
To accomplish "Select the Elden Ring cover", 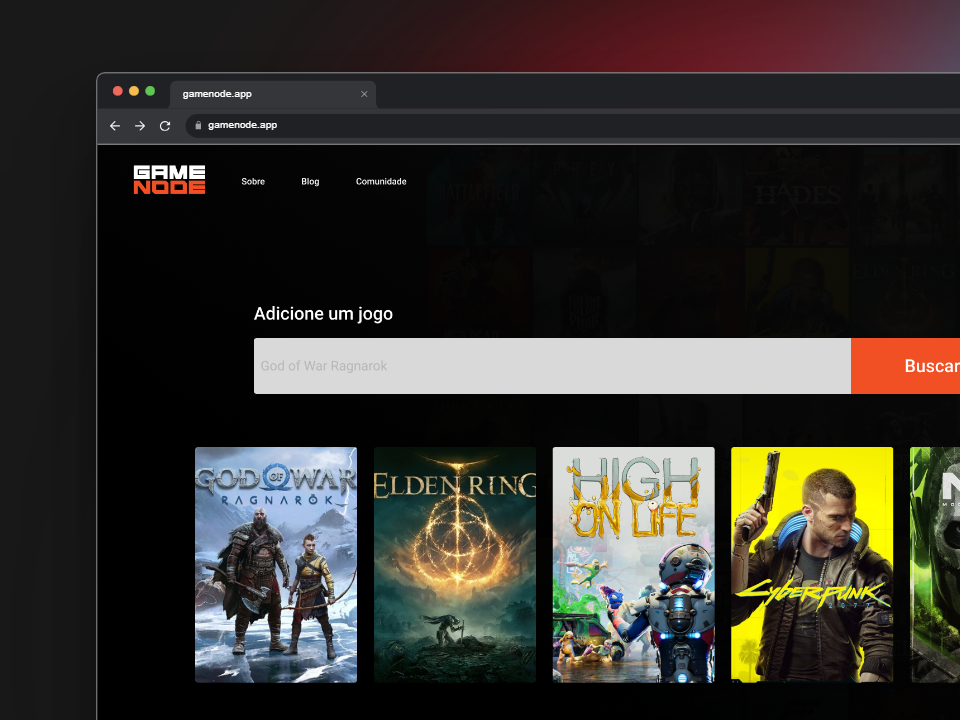I will pyautogui.click(x=455, y=564).
